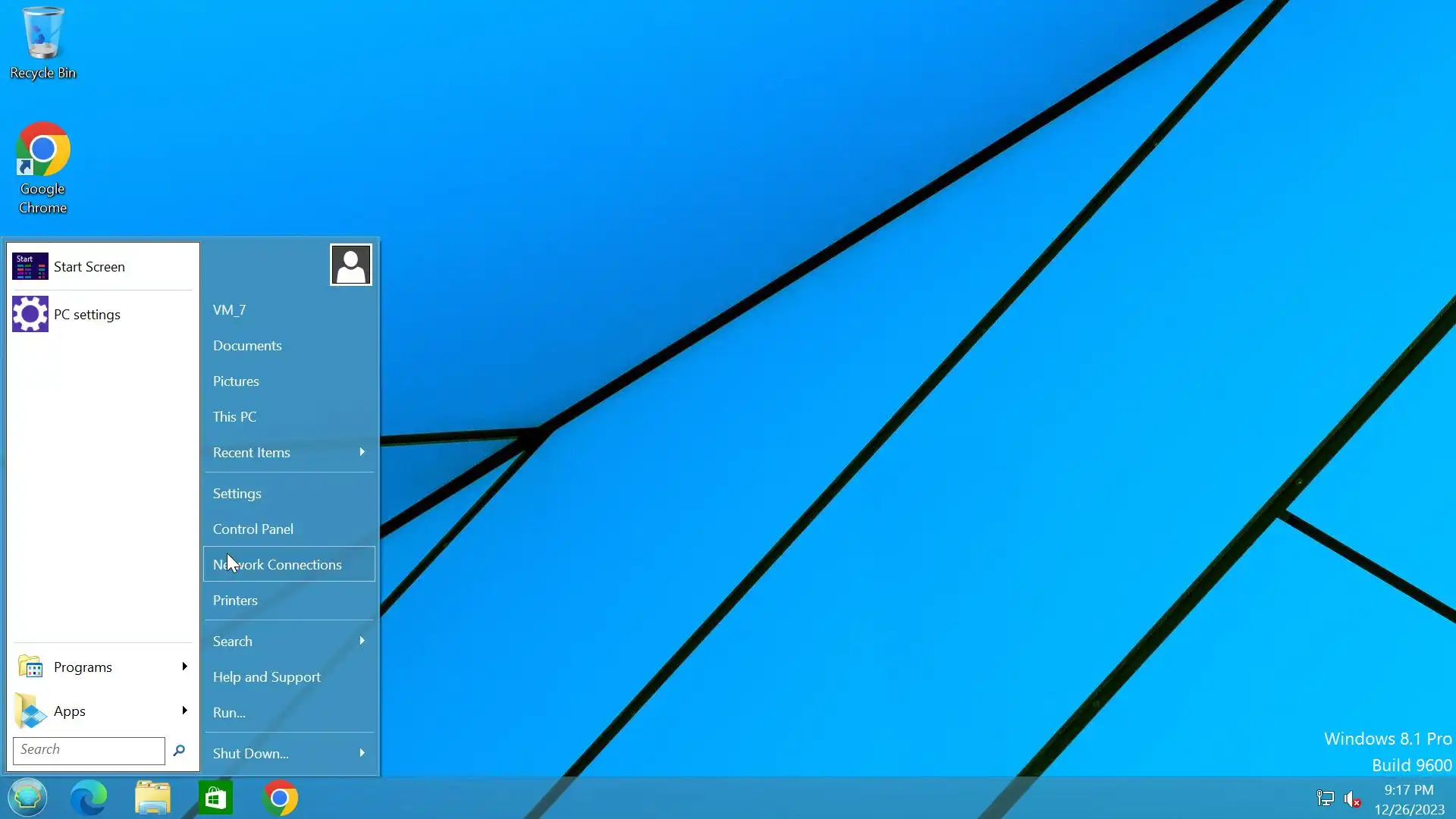This screenshot has height=819, width=1456.
Task: Click the clock and date display
Action: pyautogui.click(x=1408, y=799)
